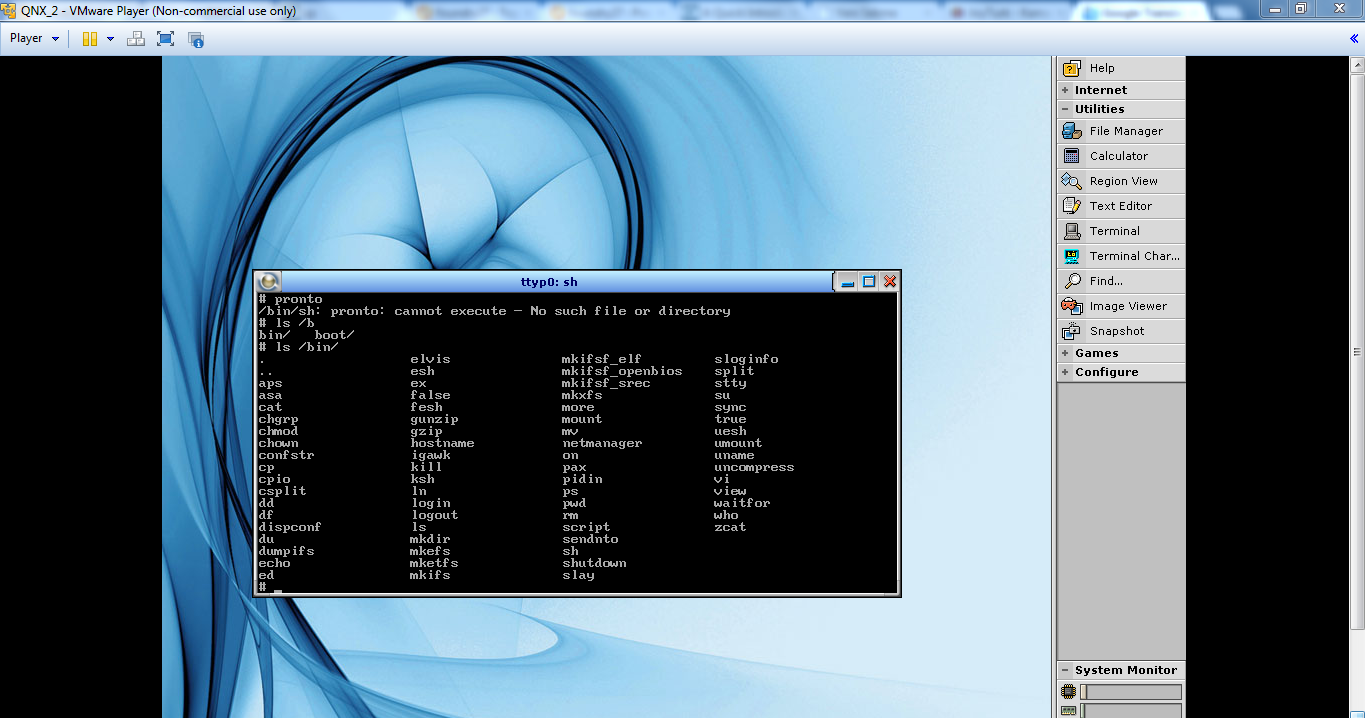This screenshot has height=718, width=1365.
Task: Pause the virtual machine with the pause button
Action: click(90, 39)
